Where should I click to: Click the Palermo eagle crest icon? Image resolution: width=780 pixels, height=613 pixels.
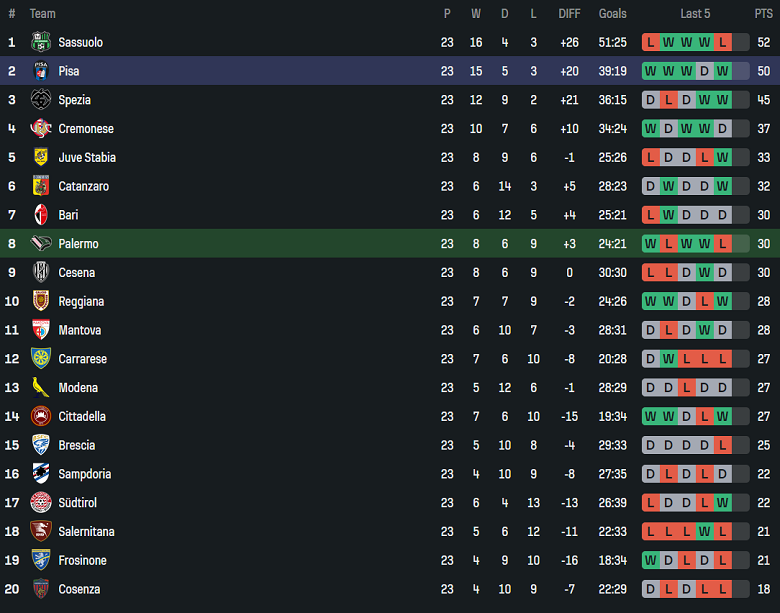pos(40,244)
